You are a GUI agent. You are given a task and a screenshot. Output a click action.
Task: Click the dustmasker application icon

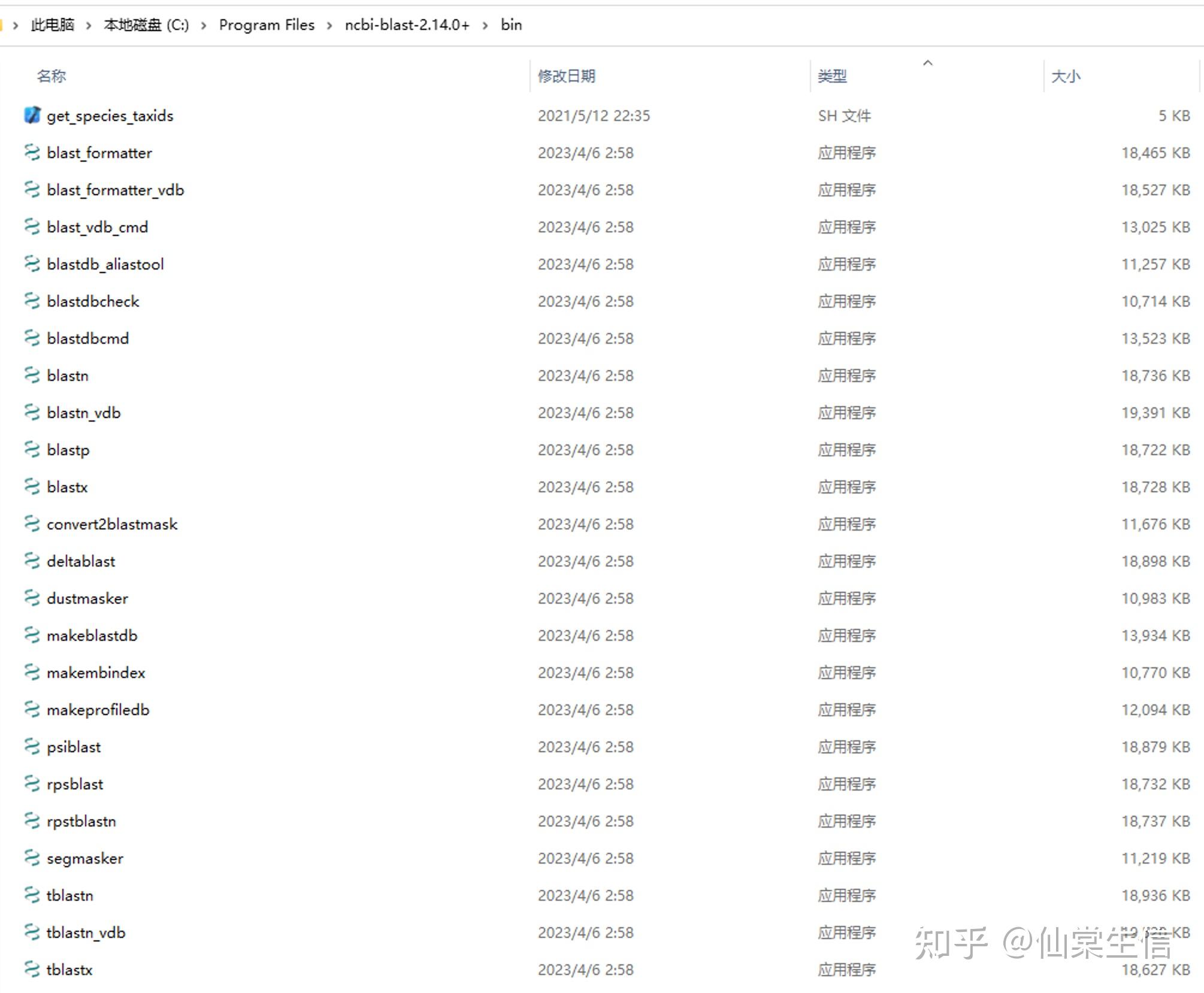[x=32, y=598]
